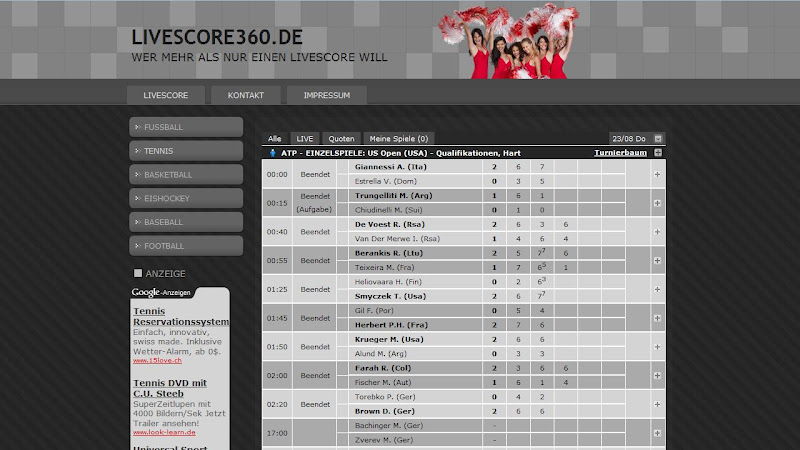The width and height of the screenshot is (800, 450).
Task: Add the Trungelliti vs Chiudinelli match to my games
Action: point(657,203)
